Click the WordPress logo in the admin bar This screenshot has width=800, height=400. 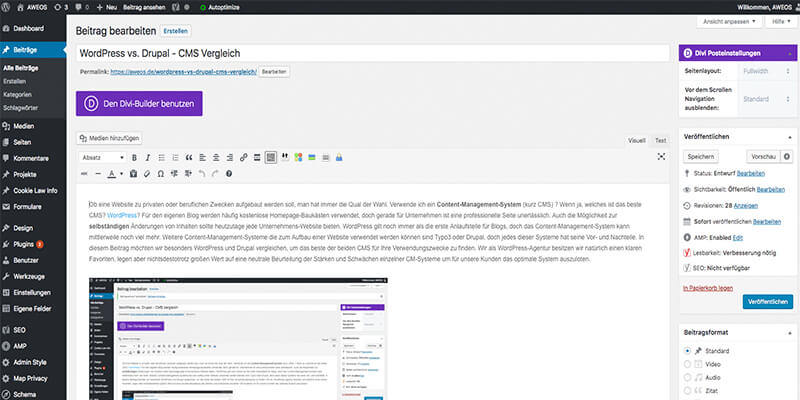(x=6, y=7)
